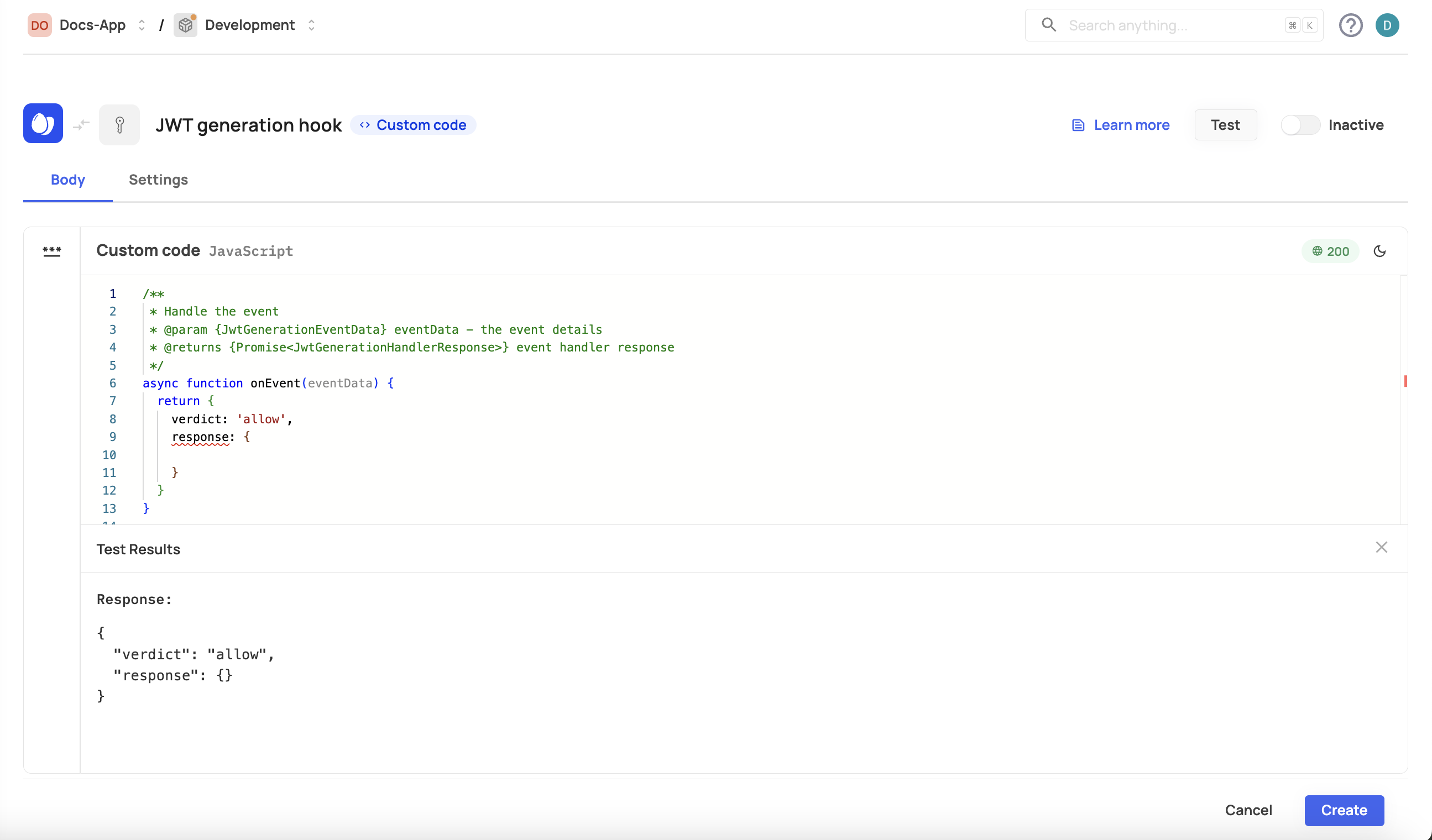Click the user avatar D icon
Viewport: 1432px width, 840px height.
(x=1387, y=25)
